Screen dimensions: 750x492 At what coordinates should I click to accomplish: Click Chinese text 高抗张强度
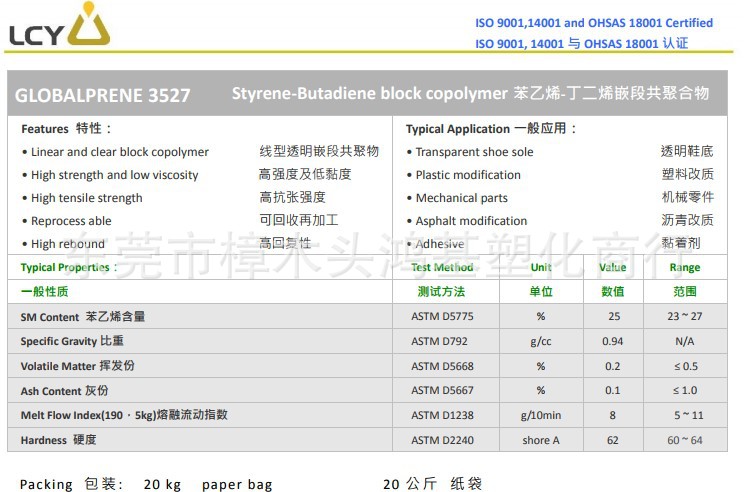coord(292,197)
